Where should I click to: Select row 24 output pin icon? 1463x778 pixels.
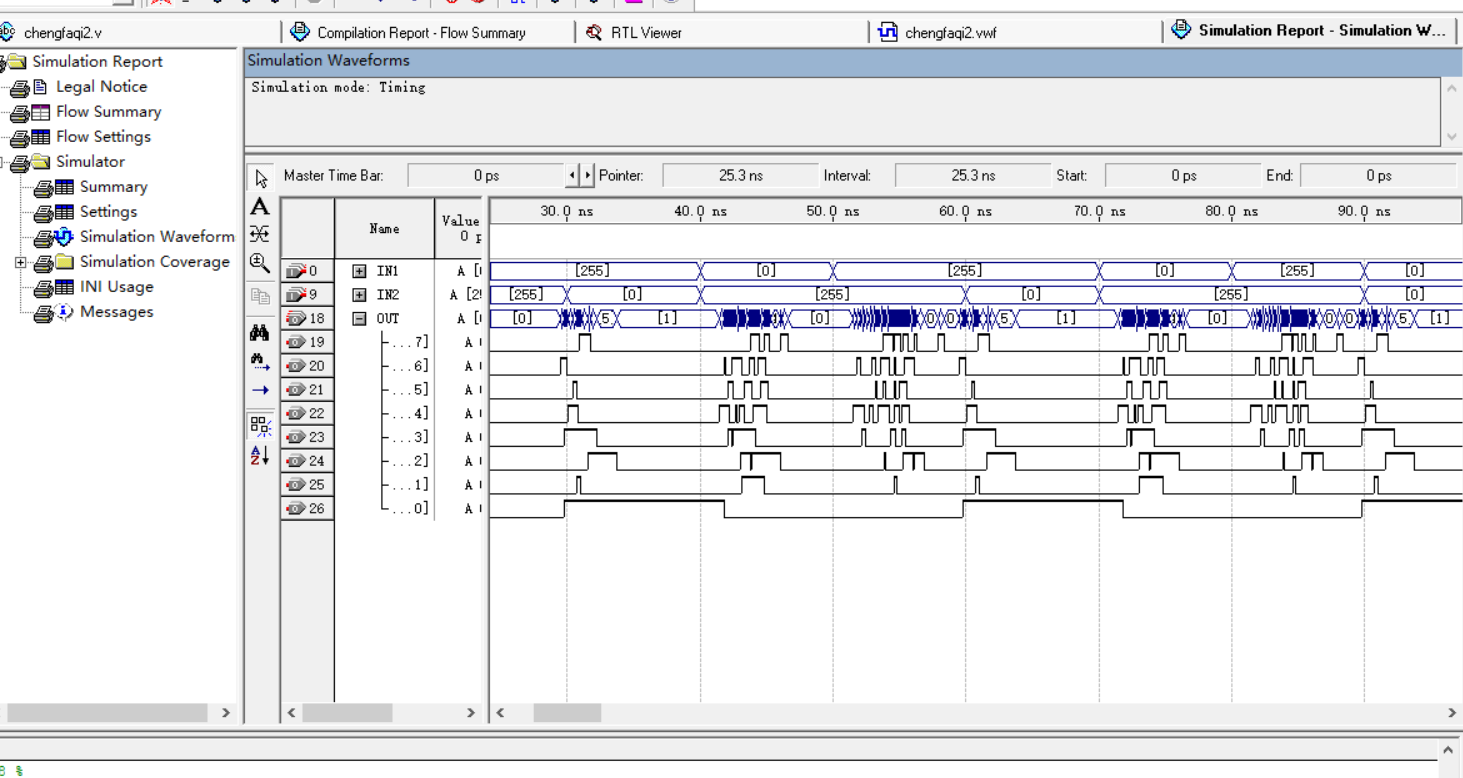[296, 461]
